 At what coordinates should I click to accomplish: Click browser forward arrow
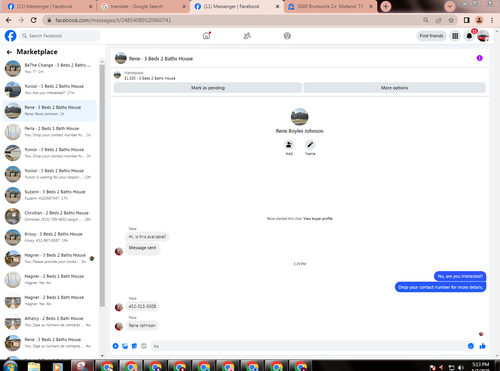(x=21, y=20)
